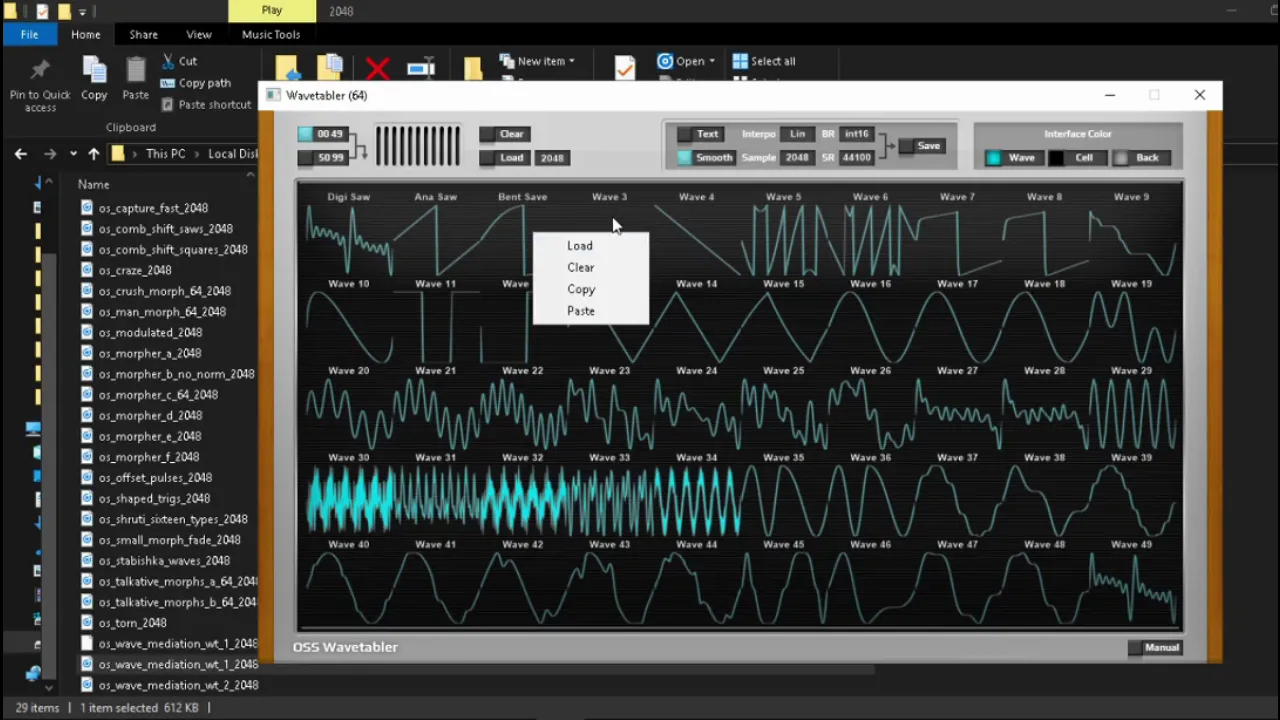
Task: Select the Wave 30 cell
Action: pyautogui.click(x=348, y=495)
